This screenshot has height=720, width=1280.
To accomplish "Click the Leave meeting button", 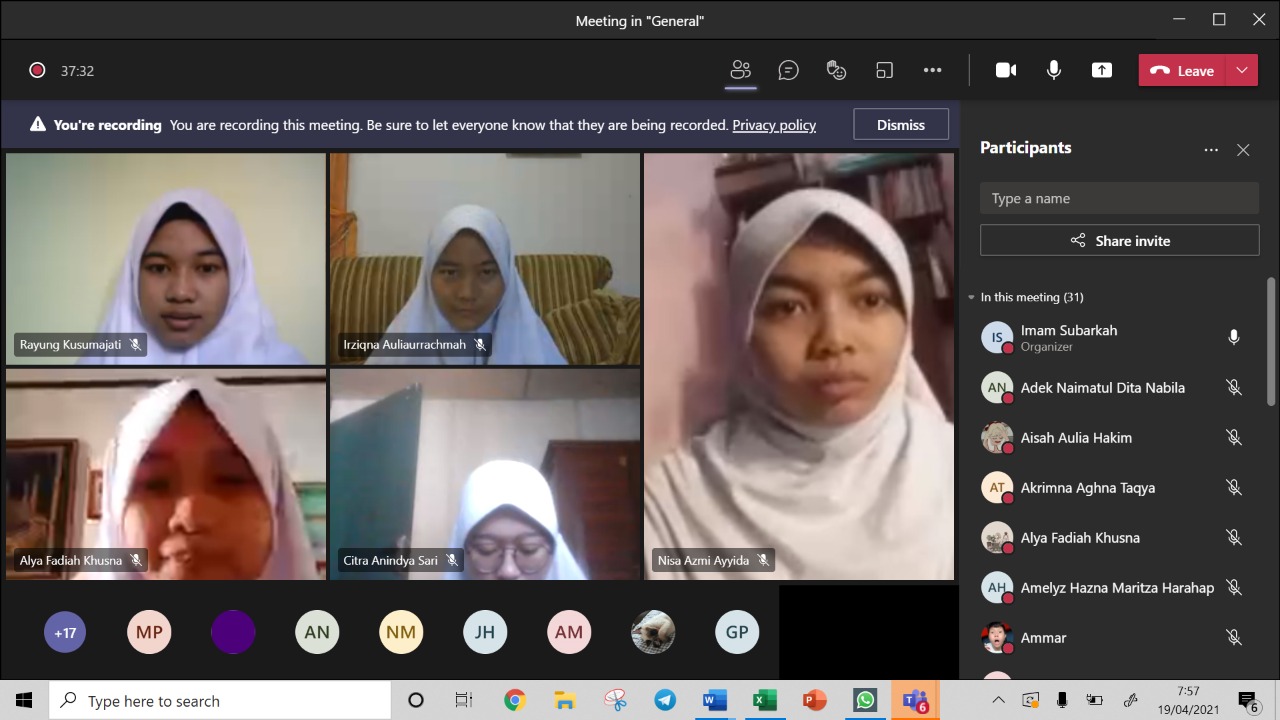I will click(x=1183, y=70).
